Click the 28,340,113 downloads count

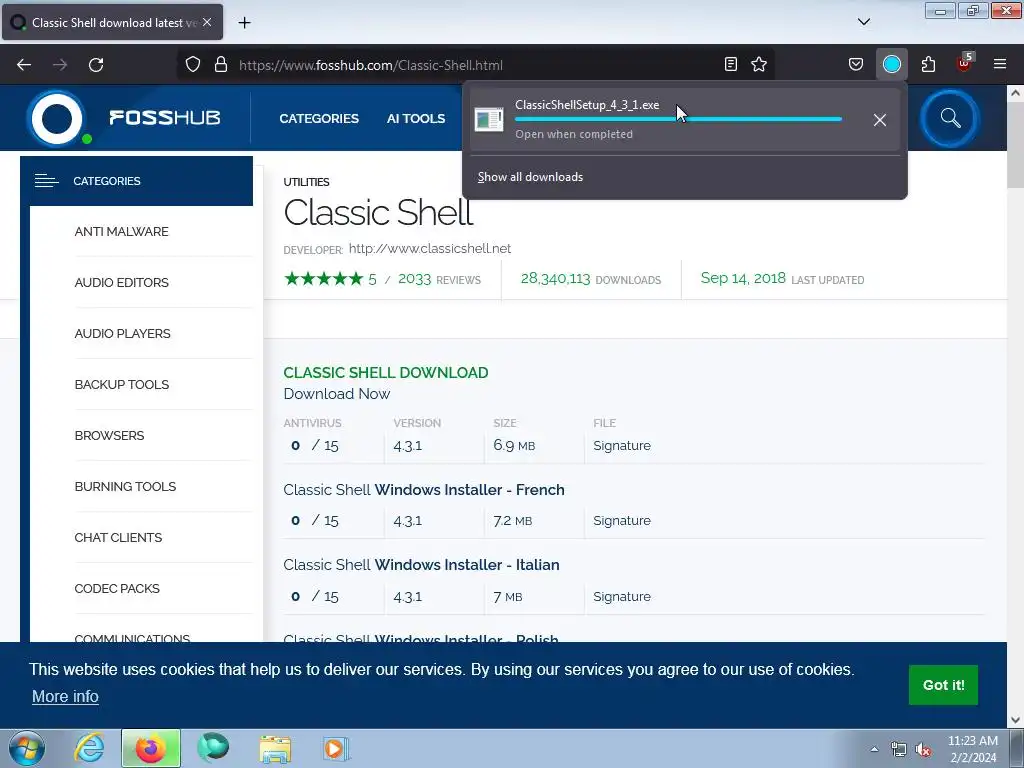(555, 279)
